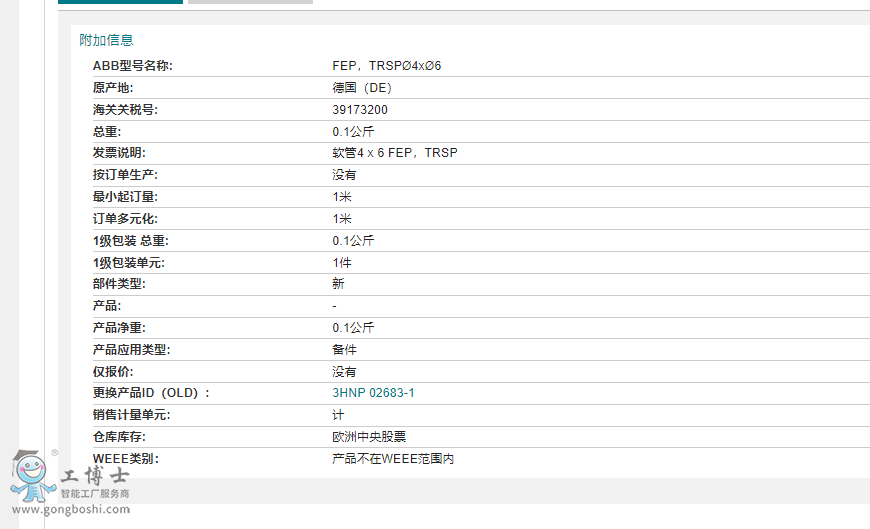The height and width of the screenshot is (529, 870).
Task: Click the 部件类型 label
Action: pyautogui.click(x=119, y=284)
